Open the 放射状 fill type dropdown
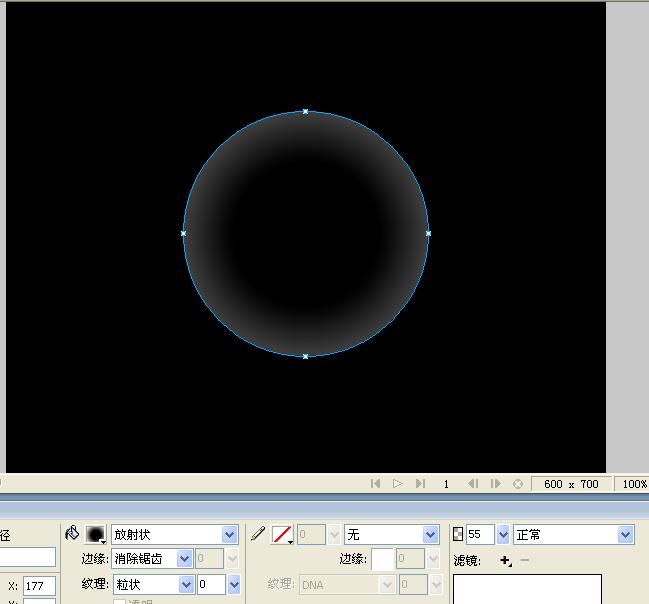The height and width of the screenshot is (604, 649). (x=175, y=534)
